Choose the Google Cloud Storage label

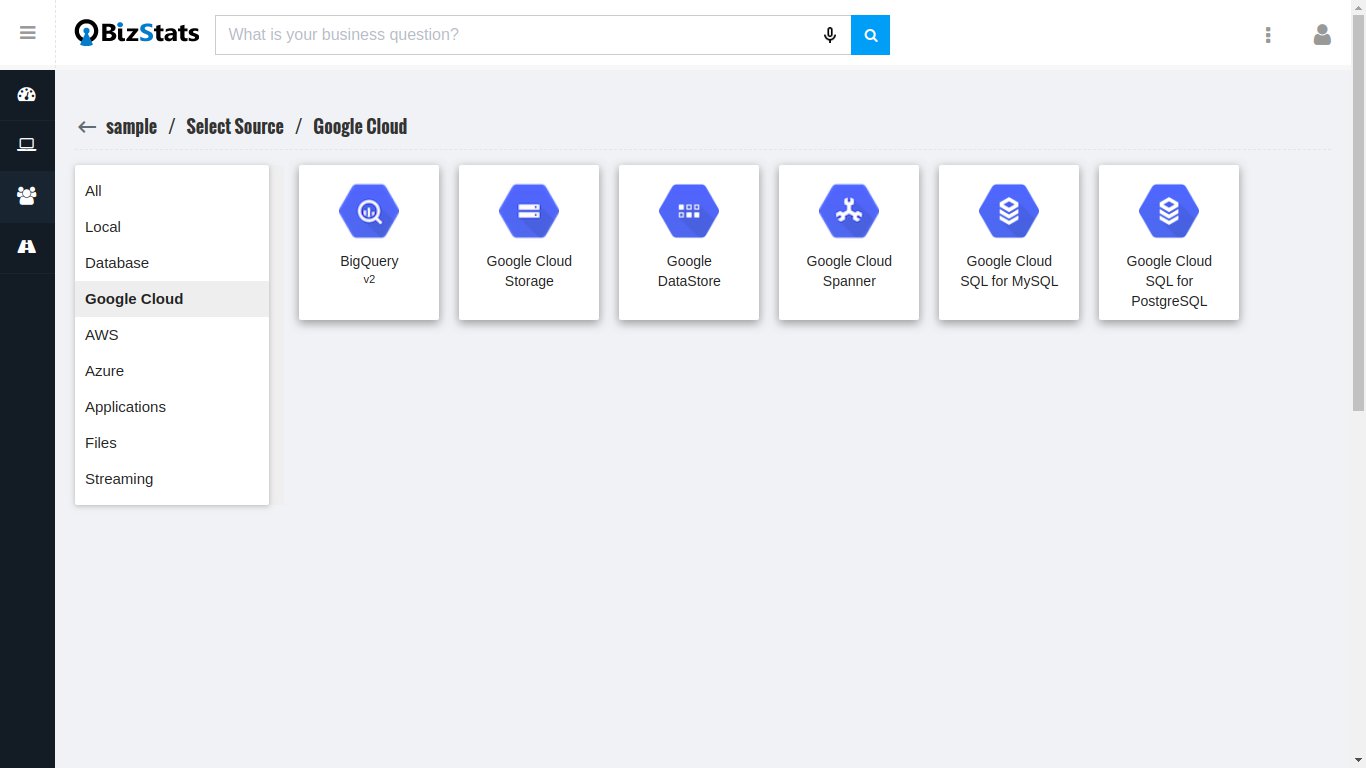click(529, 271)
